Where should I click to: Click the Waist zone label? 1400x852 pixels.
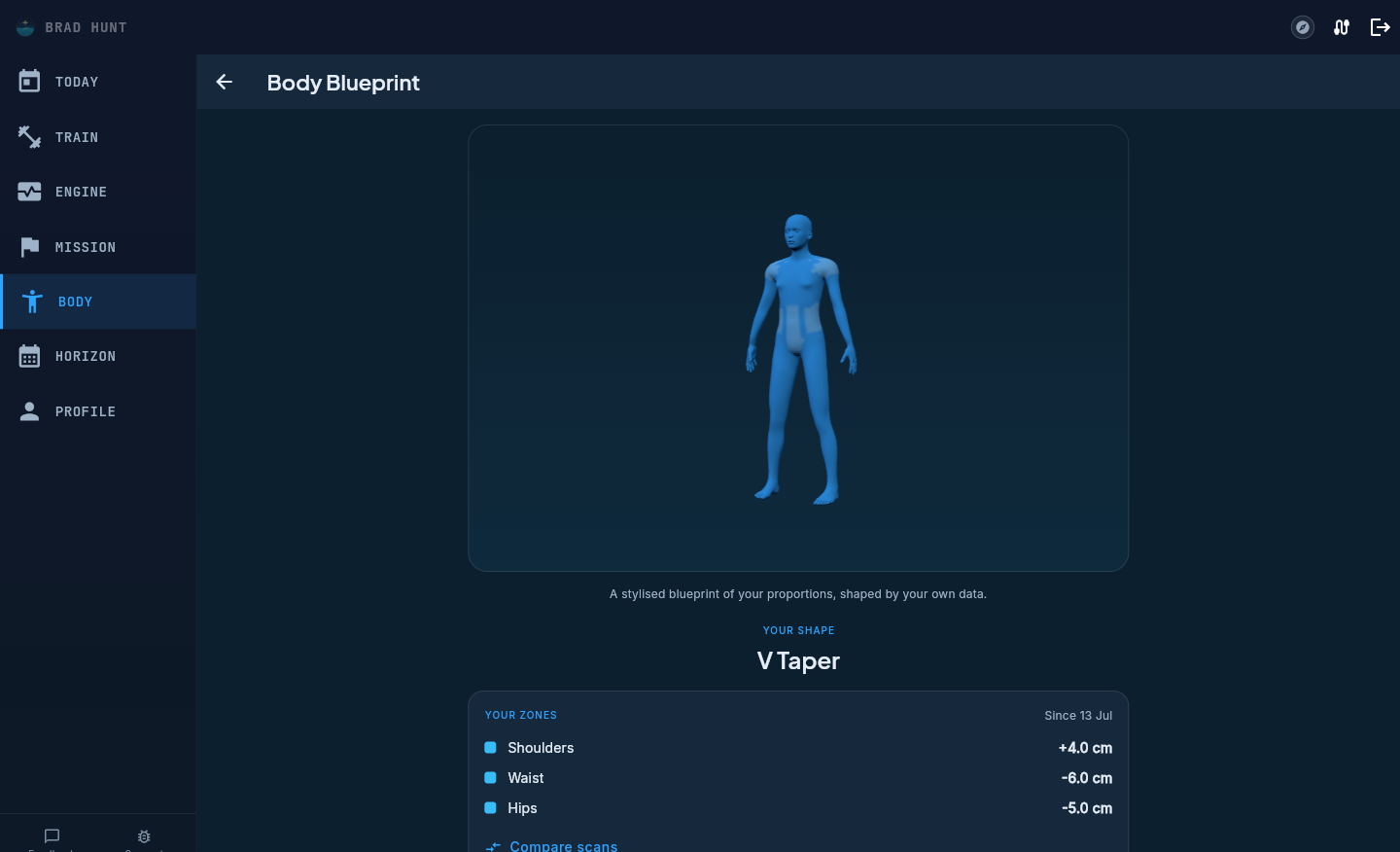(526, 778)
